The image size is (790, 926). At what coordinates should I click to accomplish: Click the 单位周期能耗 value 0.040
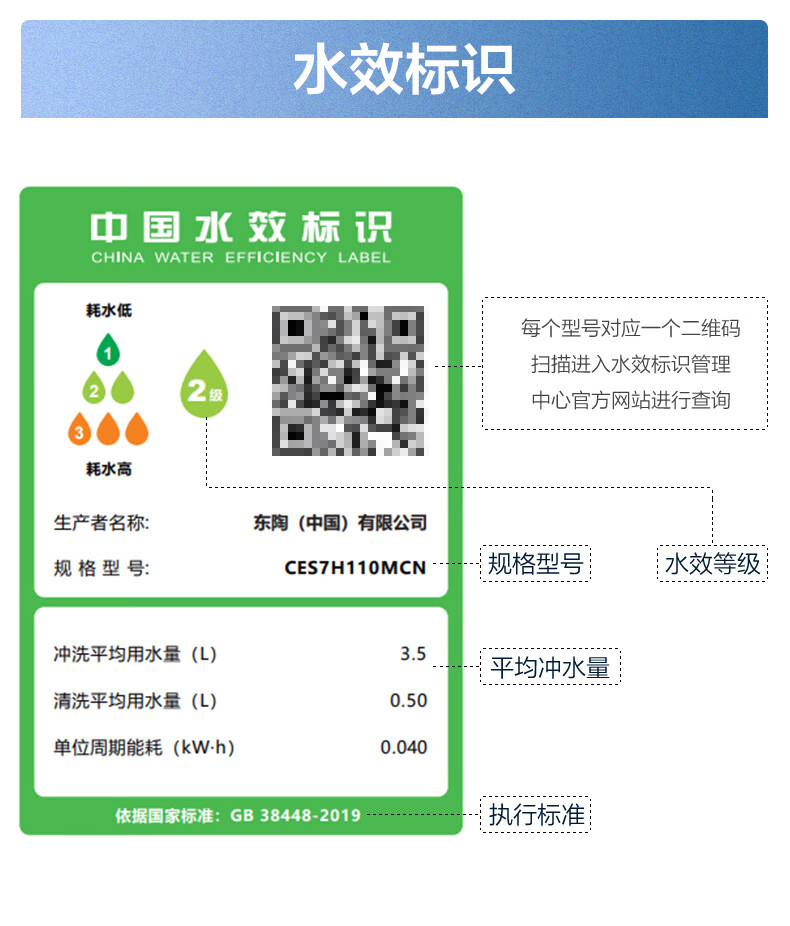pyautogui.click(x=403, y=747)
